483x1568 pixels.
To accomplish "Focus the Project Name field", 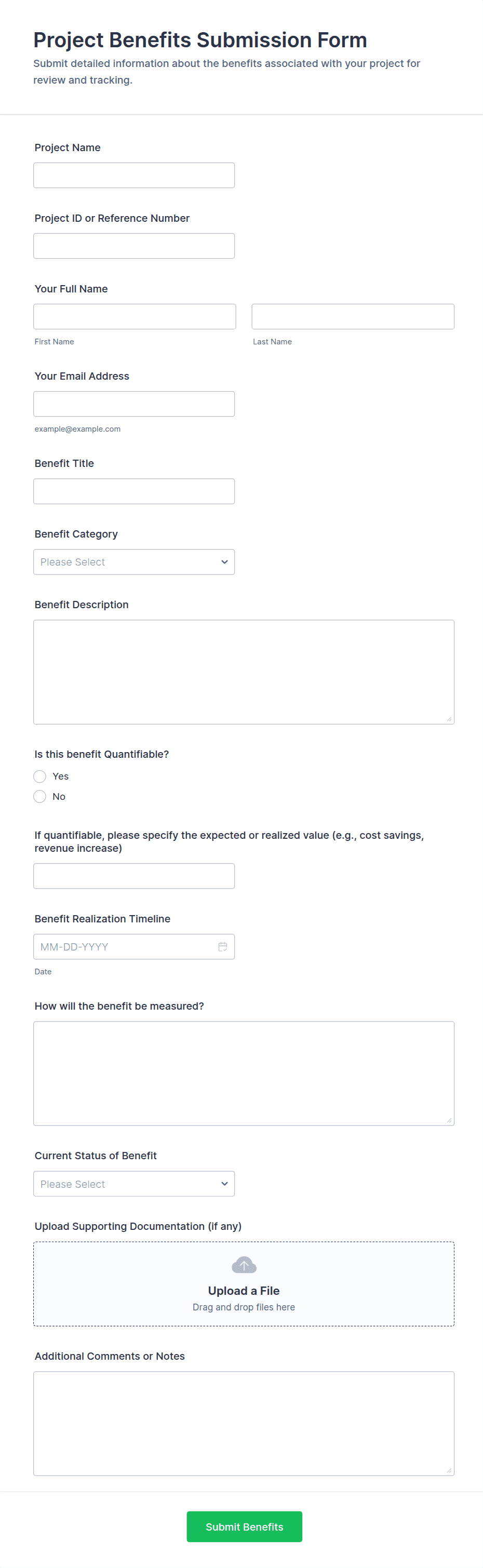I will pyautogui.click(x=134, y=176).
